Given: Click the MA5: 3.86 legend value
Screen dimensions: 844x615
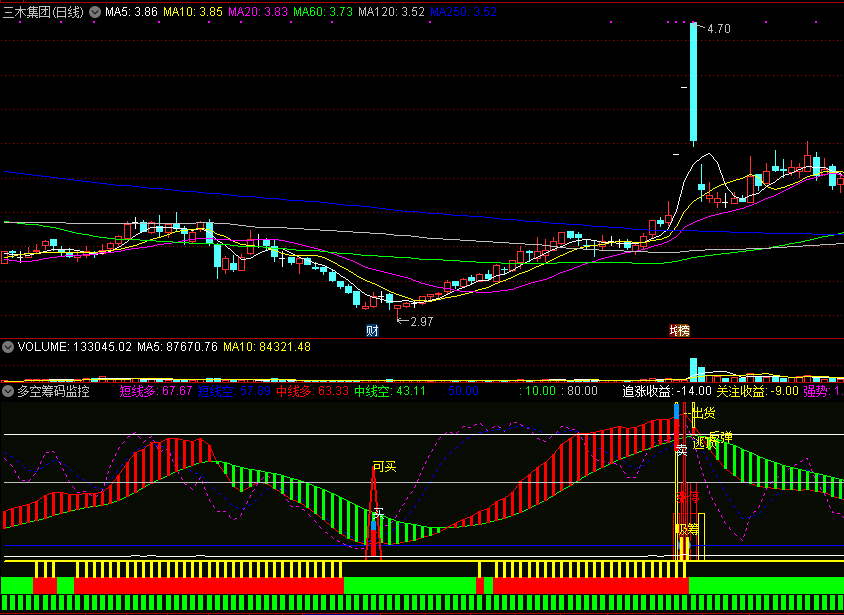Looking at the screenshot, I should click(x=131, y=12).
